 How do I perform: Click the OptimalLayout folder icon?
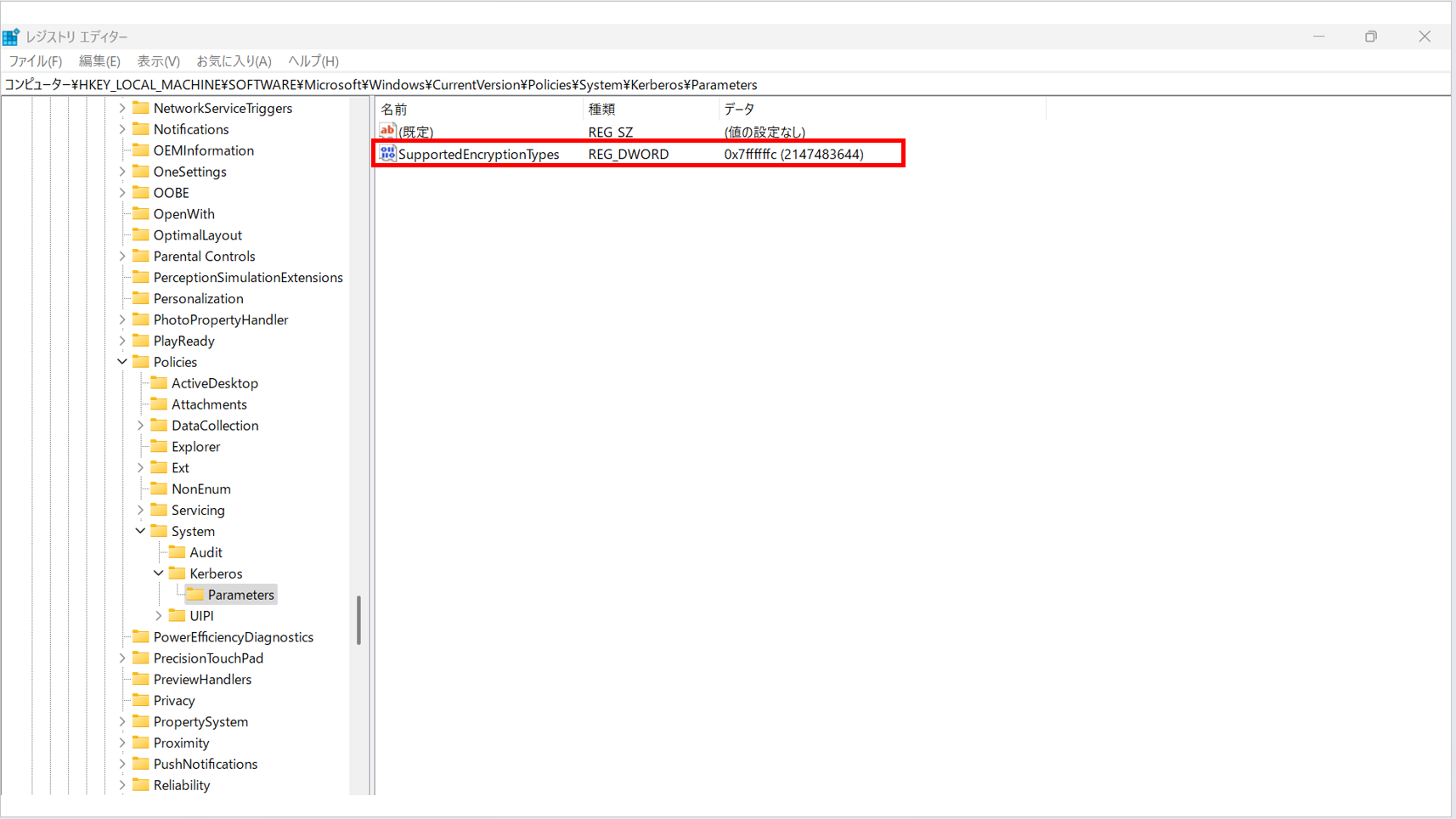click(x=141, y=235)
